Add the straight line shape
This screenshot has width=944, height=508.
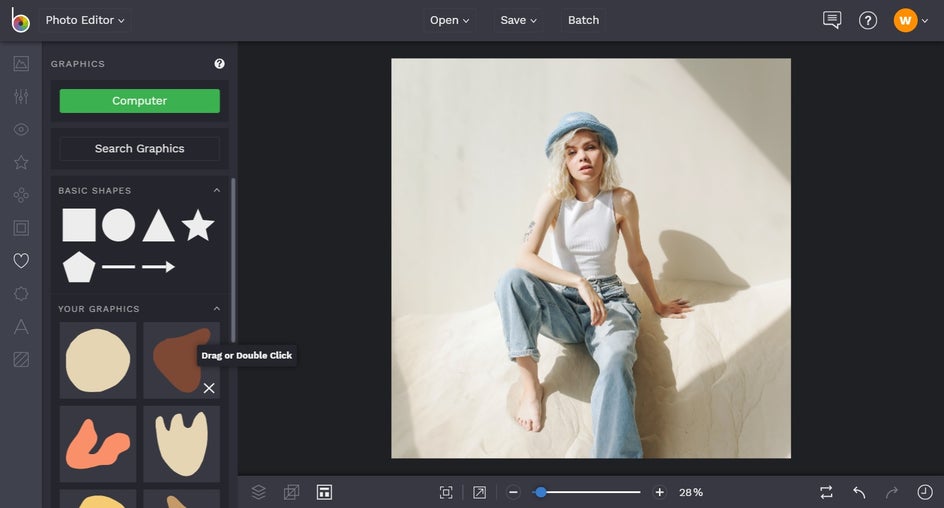(119, 267)
